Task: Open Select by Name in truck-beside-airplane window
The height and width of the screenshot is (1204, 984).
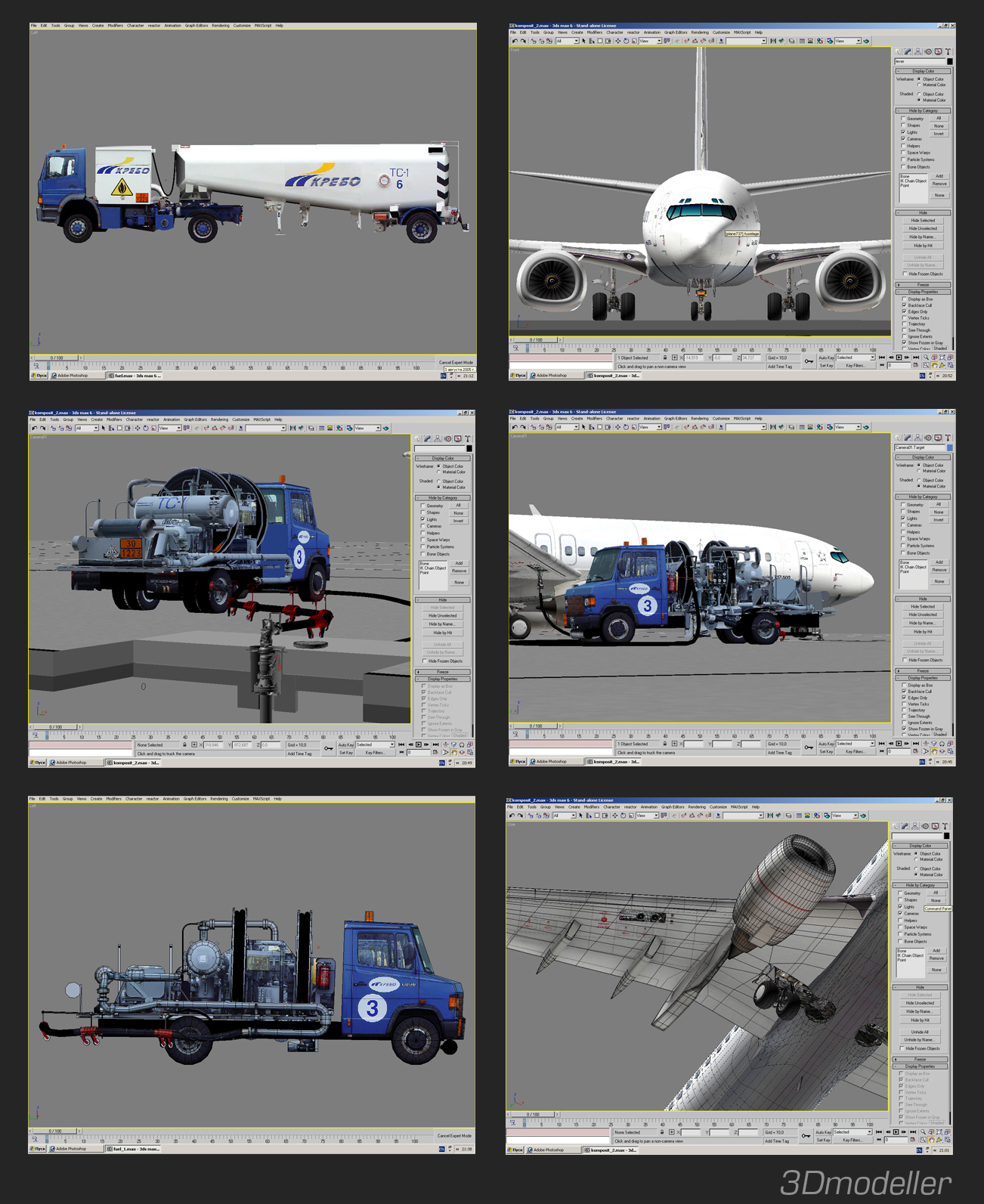Action: pos(592,428)
